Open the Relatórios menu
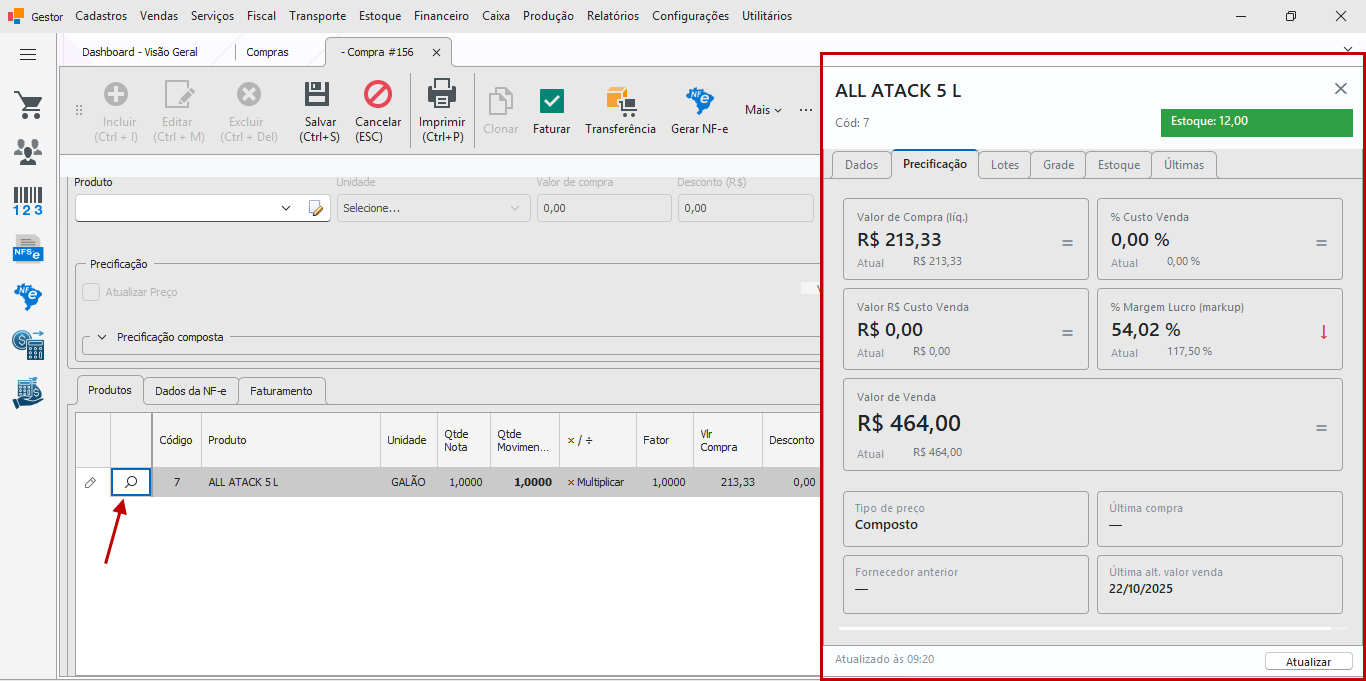1366x681 pixels. tap(613, 16)
